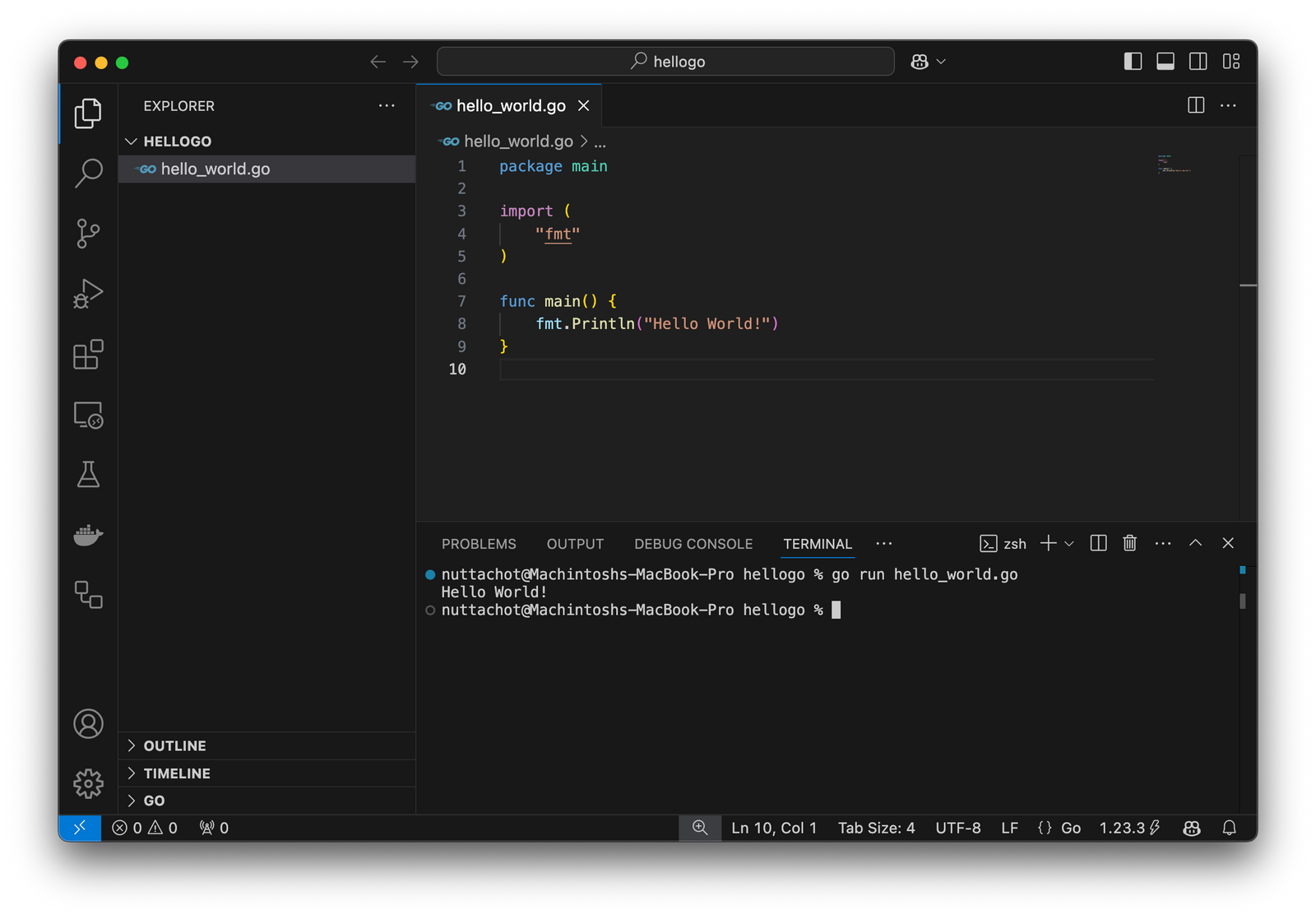
Task: Collapse the HELLOGO folder in Explorer
Action: coord(132,141)
